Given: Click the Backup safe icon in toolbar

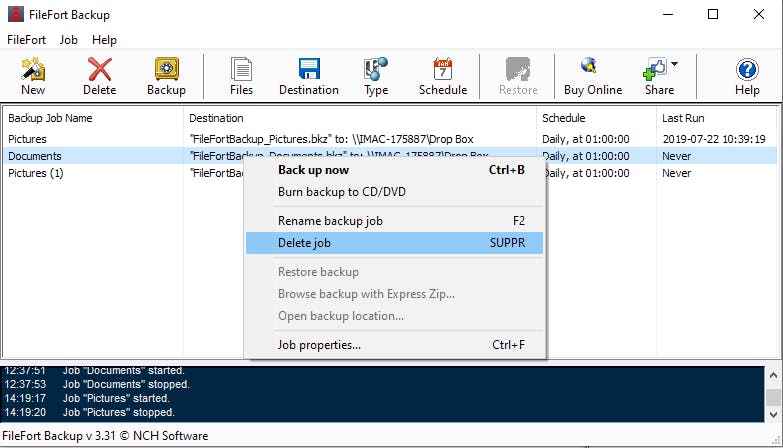Looking at the screenshot, I should click(x=166, y=69).
